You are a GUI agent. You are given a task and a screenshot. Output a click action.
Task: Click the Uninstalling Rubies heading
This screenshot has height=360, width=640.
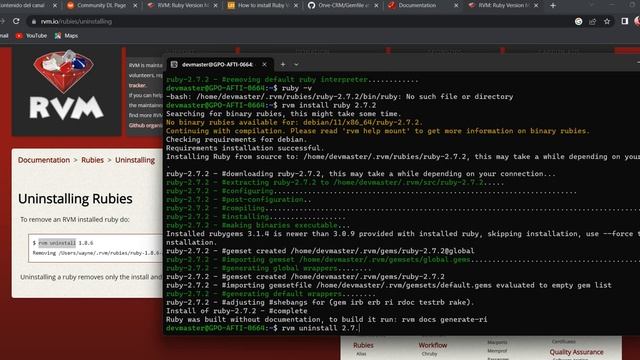click(75, 199)
